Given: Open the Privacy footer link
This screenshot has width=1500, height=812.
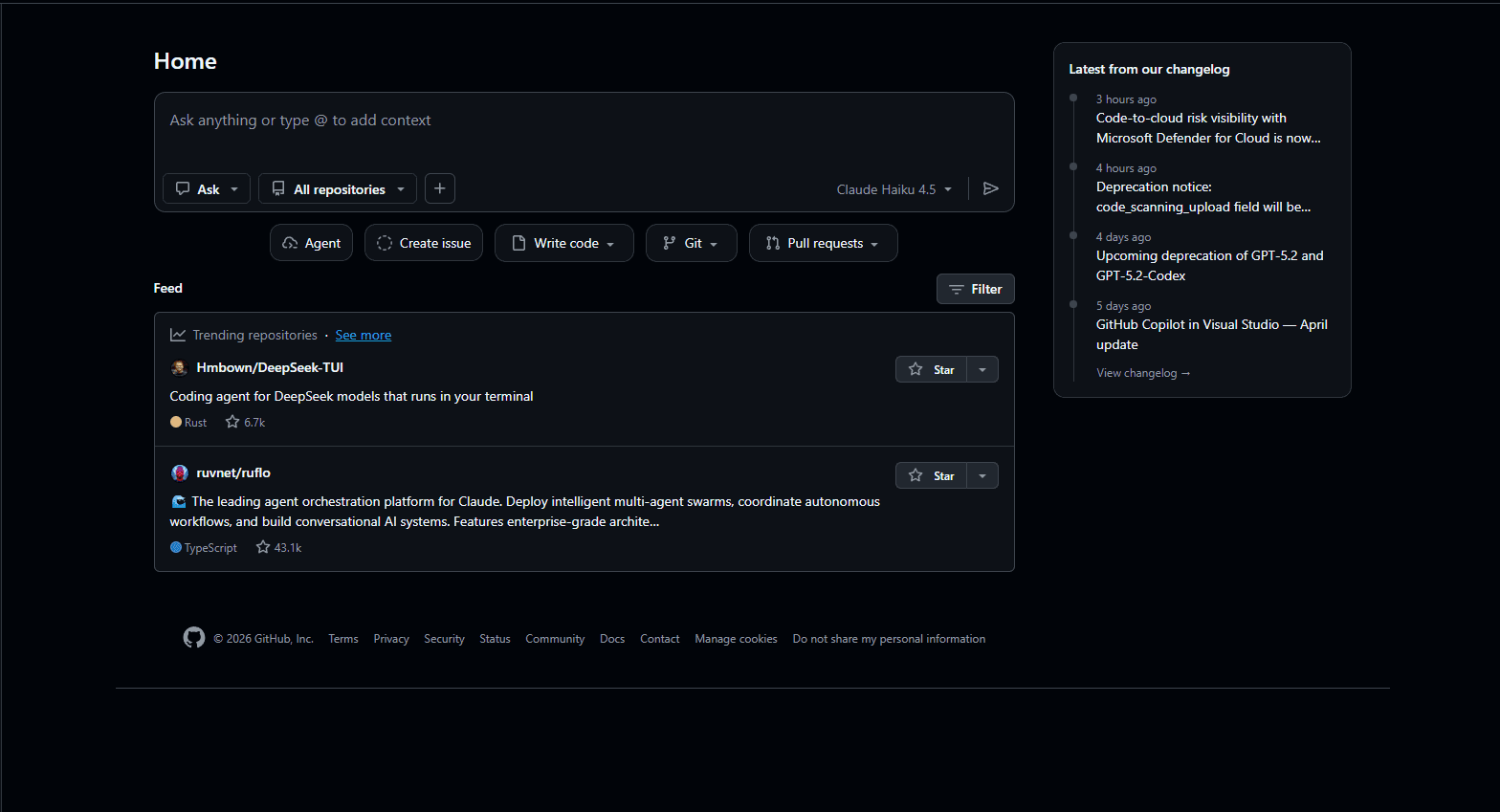Looking at the screenshot, I should (x=391, y=639).
